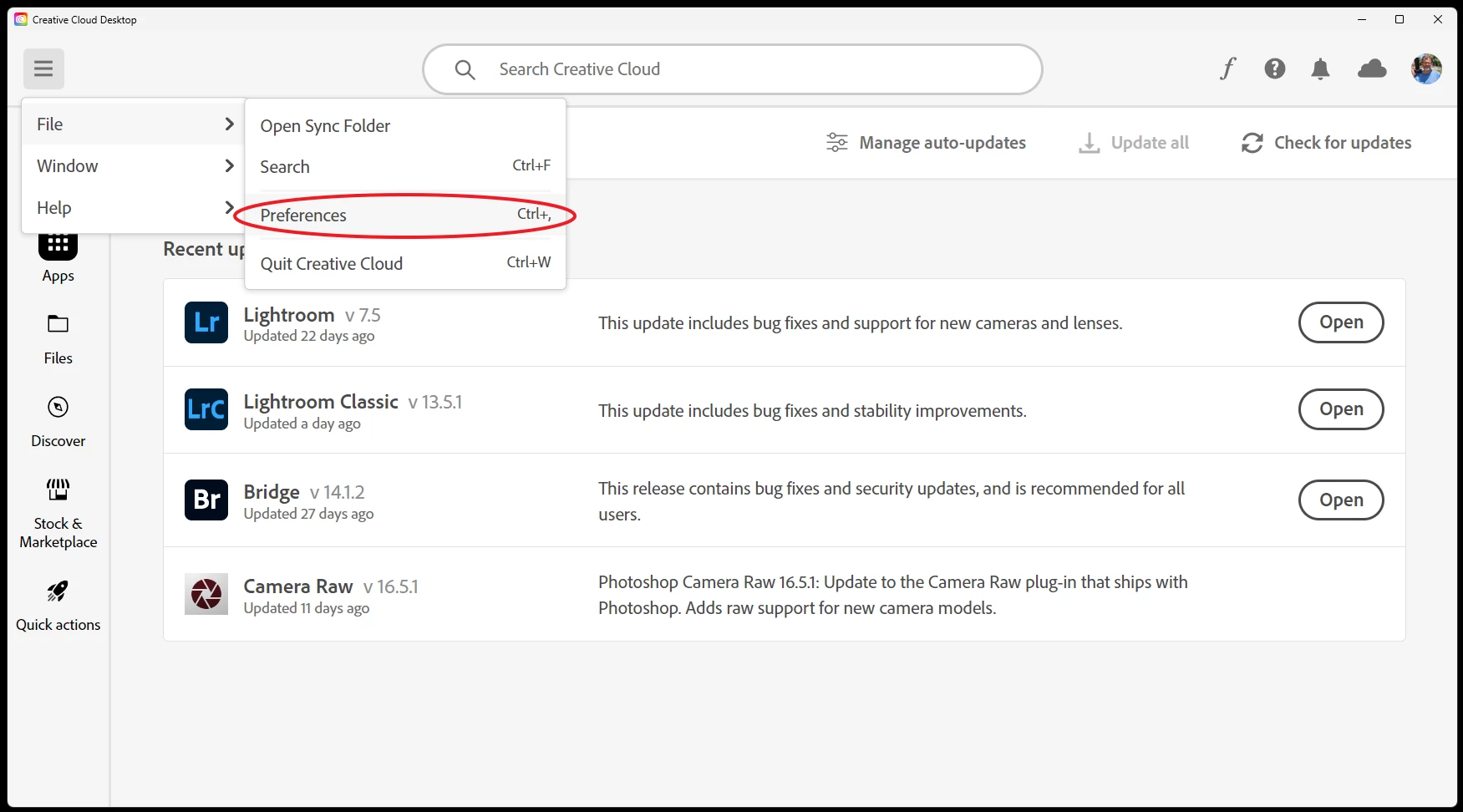Click Update all
The width and height of the screenshot is (1463, 812).
pos(1133,143)
